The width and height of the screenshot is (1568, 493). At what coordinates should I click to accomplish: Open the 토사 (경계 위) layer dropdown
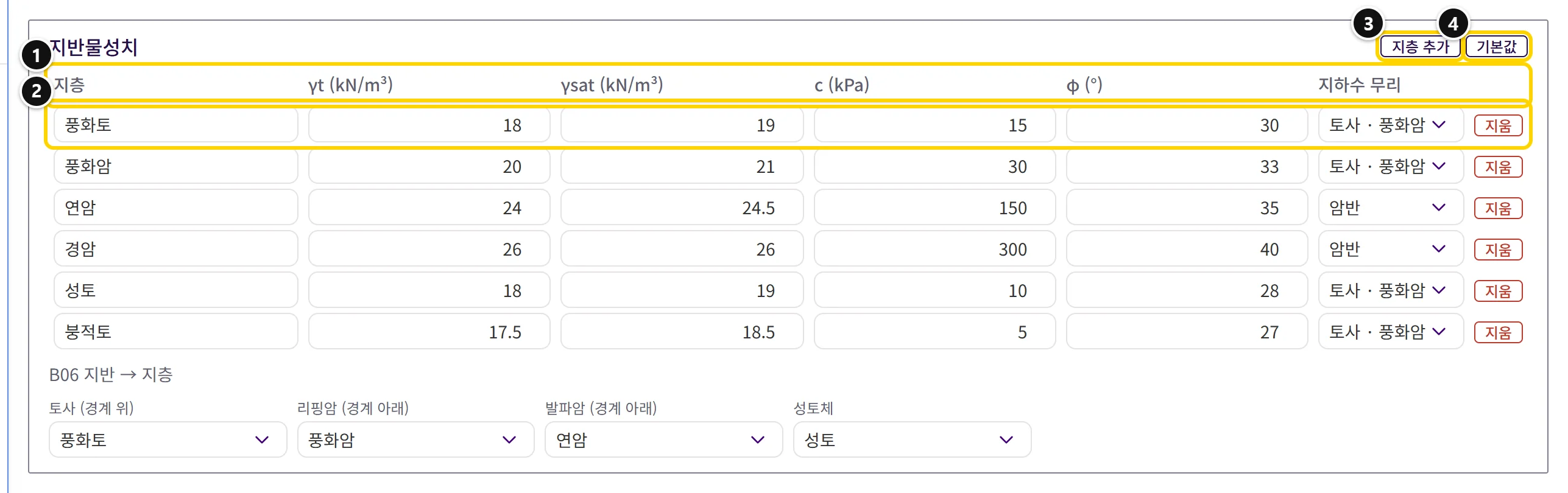(168, 439)
